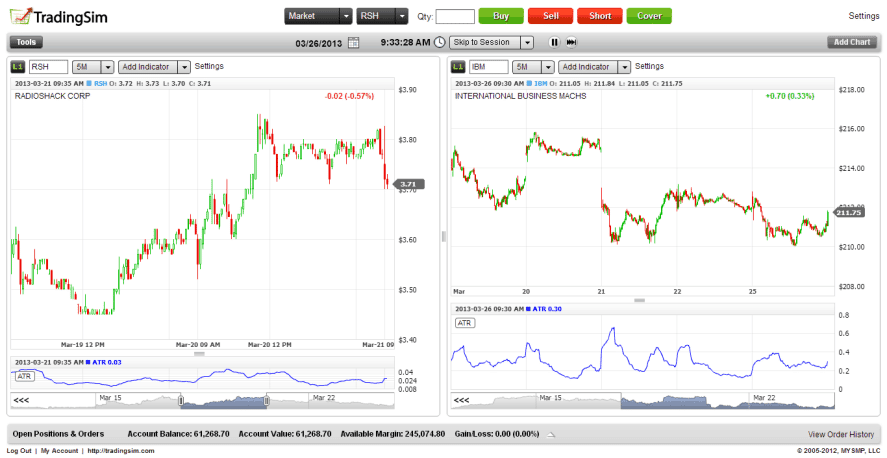Screen dimensions: 887x458
Task: Open the Tools menu
Action: [27, 43]
